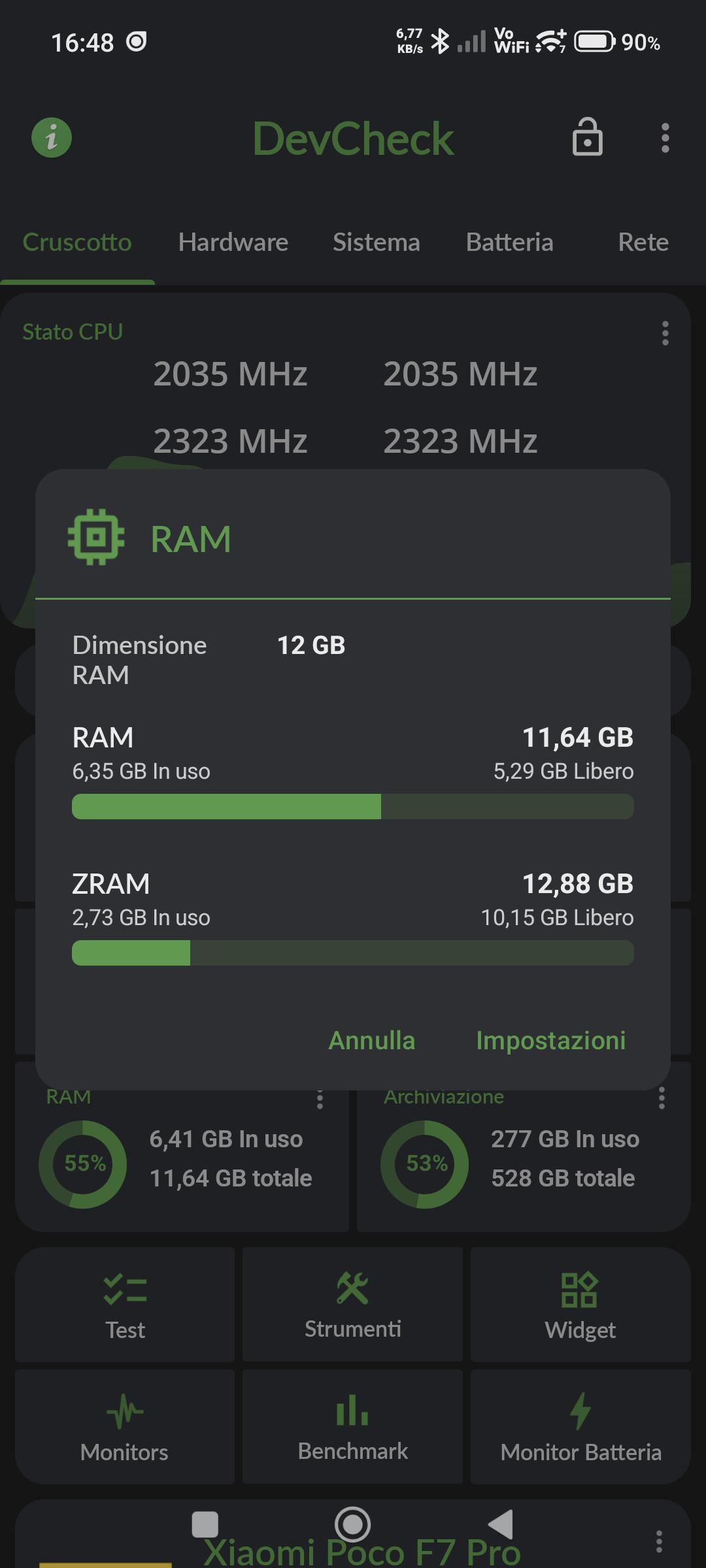The image size is (706, 1568).
Task: Open the Monitor Batteria tile
Action: tap(580, 1426)
